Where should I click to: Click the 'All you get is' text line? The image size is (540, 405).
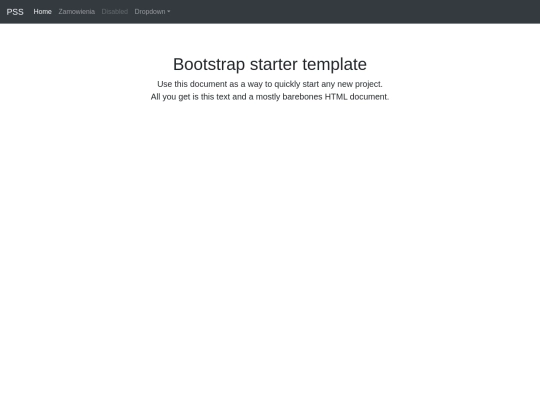point(270,97)
